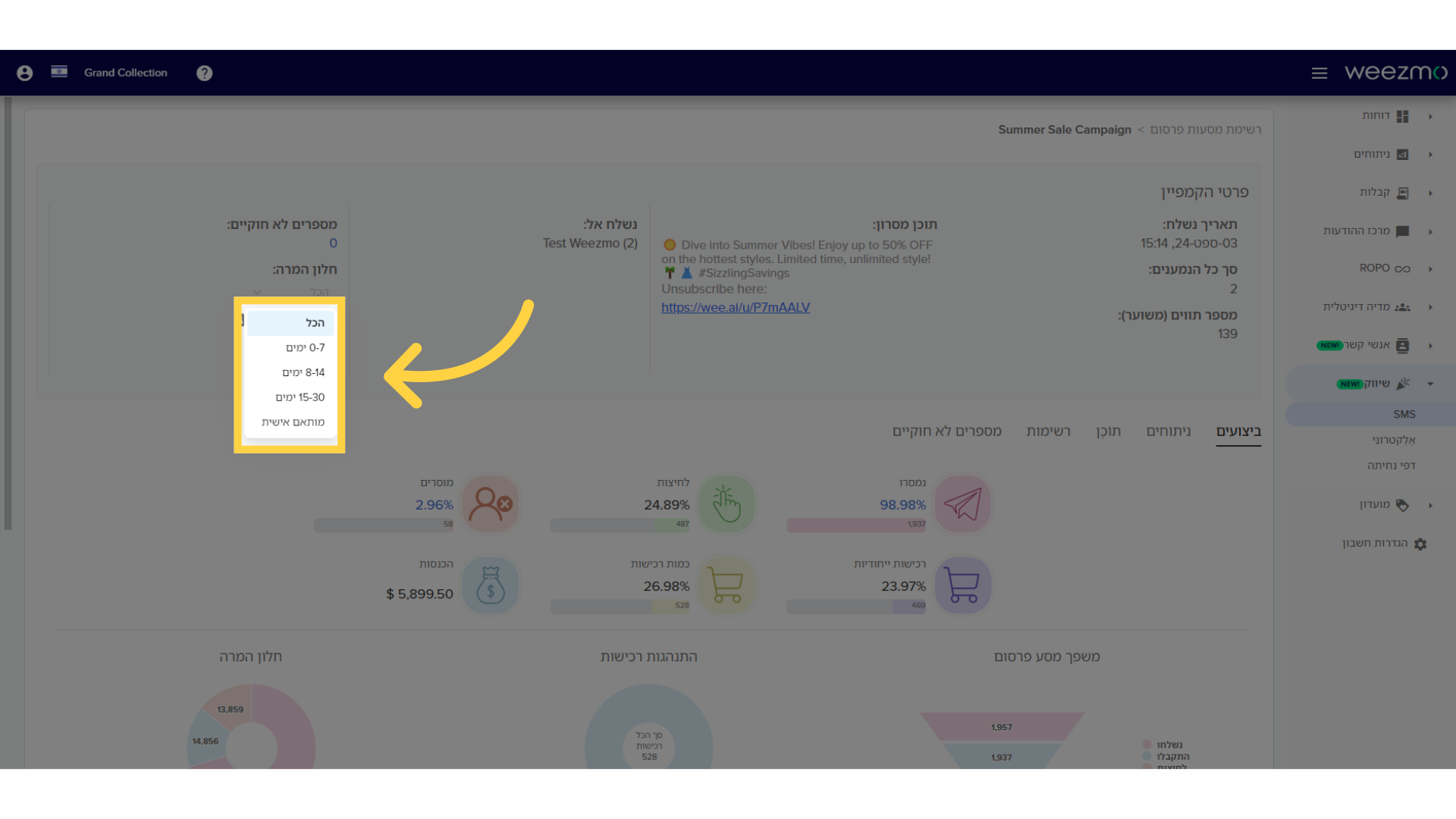
Task: Open the חלון המרה dropdown field
Action: click(292, 292)
